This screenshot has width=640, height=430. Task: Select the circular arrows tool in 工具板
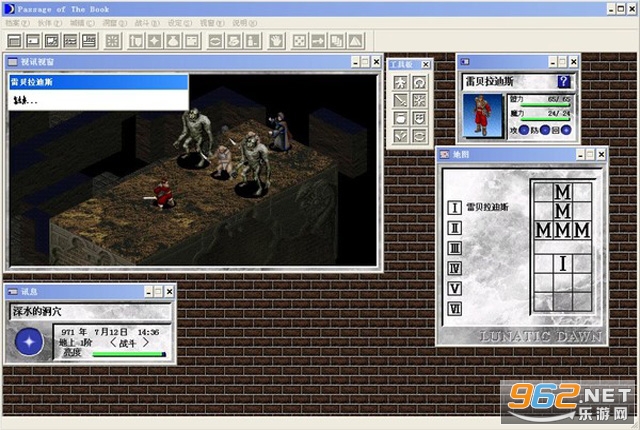pyautogui.click(x=419, y=136)
